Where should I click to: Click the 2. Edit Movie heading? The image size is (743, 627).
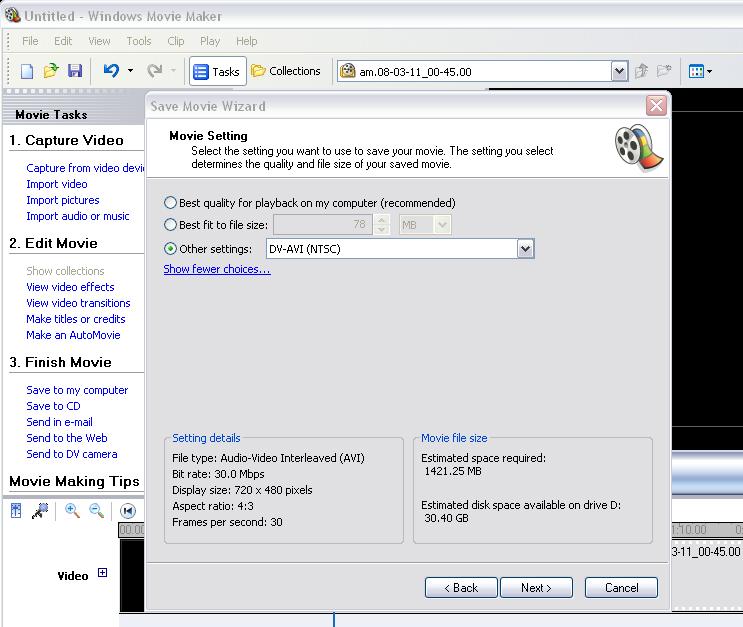pos(54,243)
